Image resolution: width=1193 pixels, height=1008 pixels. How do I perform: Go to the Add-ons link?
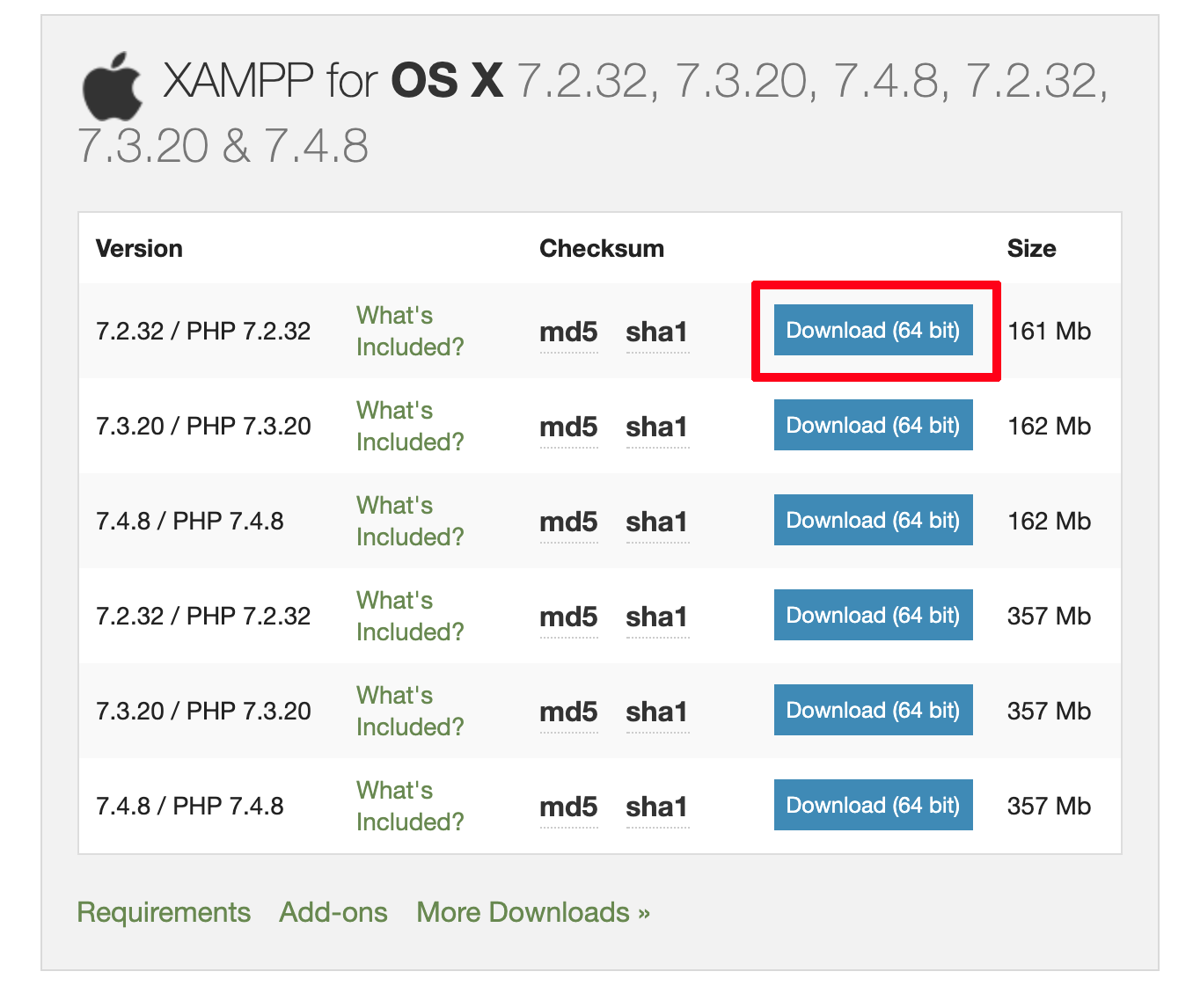pos(333,912)
